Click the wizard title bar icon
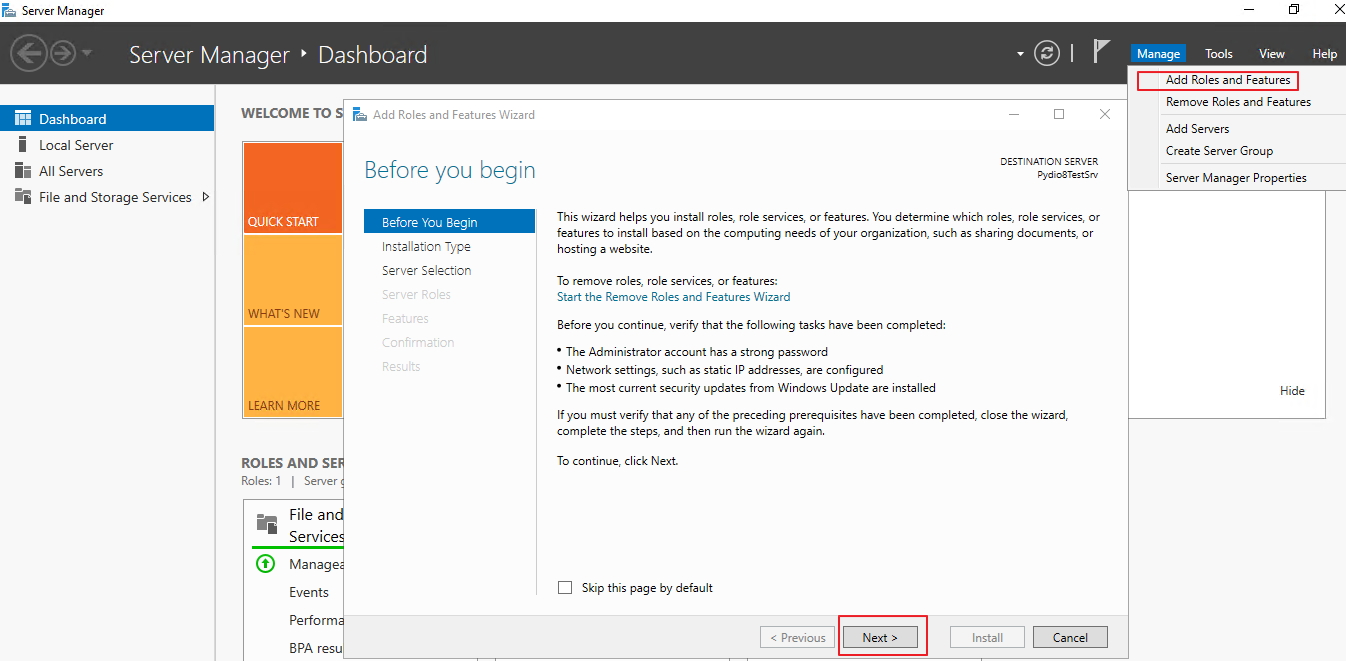 [x=359, y=114]
